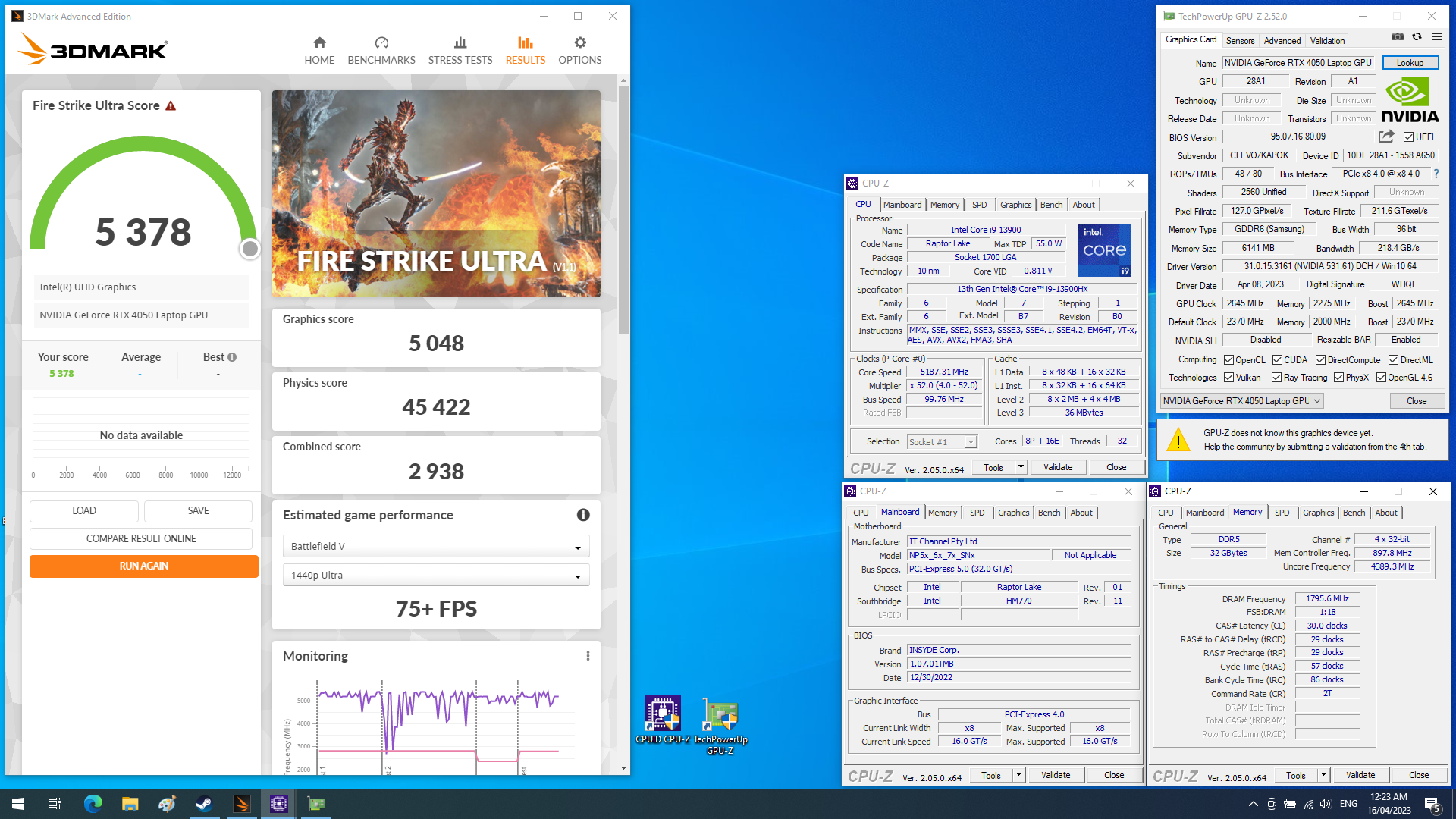The image size is (1456, 819).
Task: Open the Monitoring three-dot menu
Action: pyautogui.click(x=588, y=656)
